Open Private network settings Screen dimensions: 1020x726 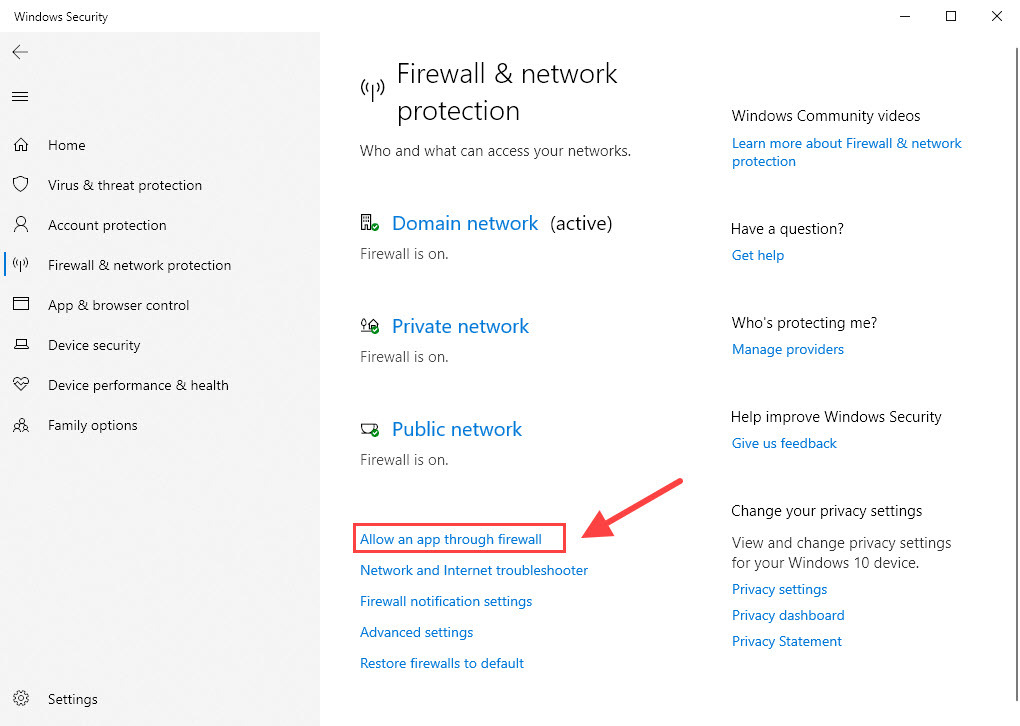(460, 326)
